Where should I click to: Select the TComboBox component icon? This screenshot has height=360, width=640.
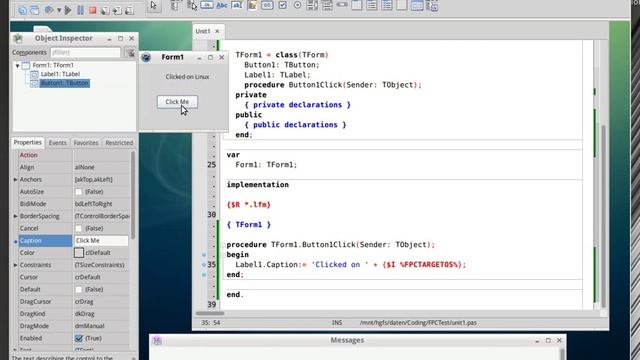click(x=327, y=5)
